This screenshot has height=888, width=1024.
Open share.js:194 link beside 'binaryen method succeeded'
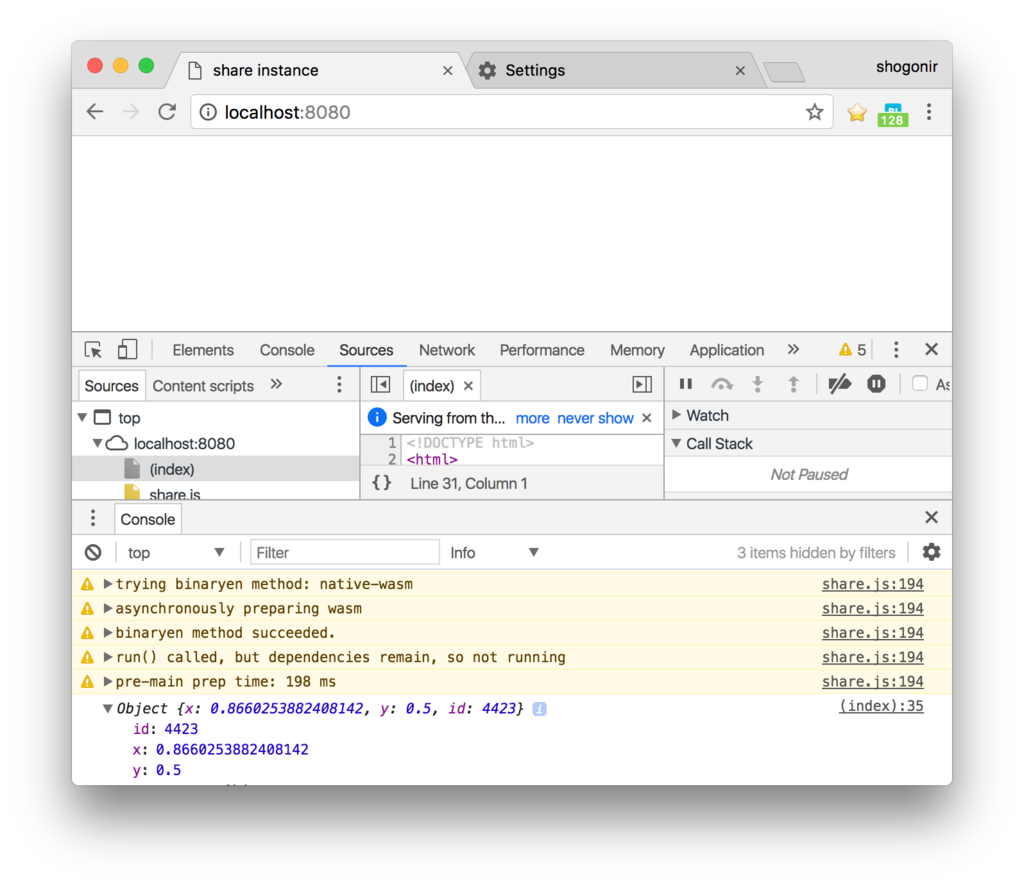872,633
